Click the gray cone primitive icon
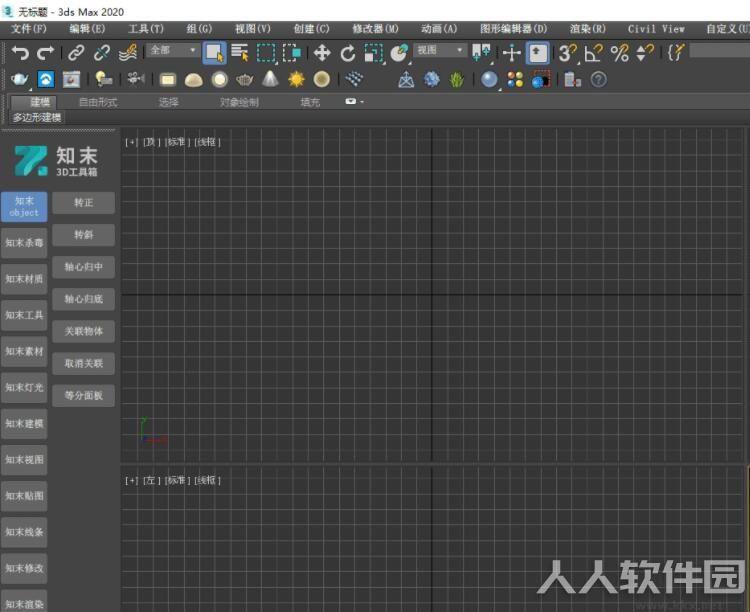 [x=270, y=79]
